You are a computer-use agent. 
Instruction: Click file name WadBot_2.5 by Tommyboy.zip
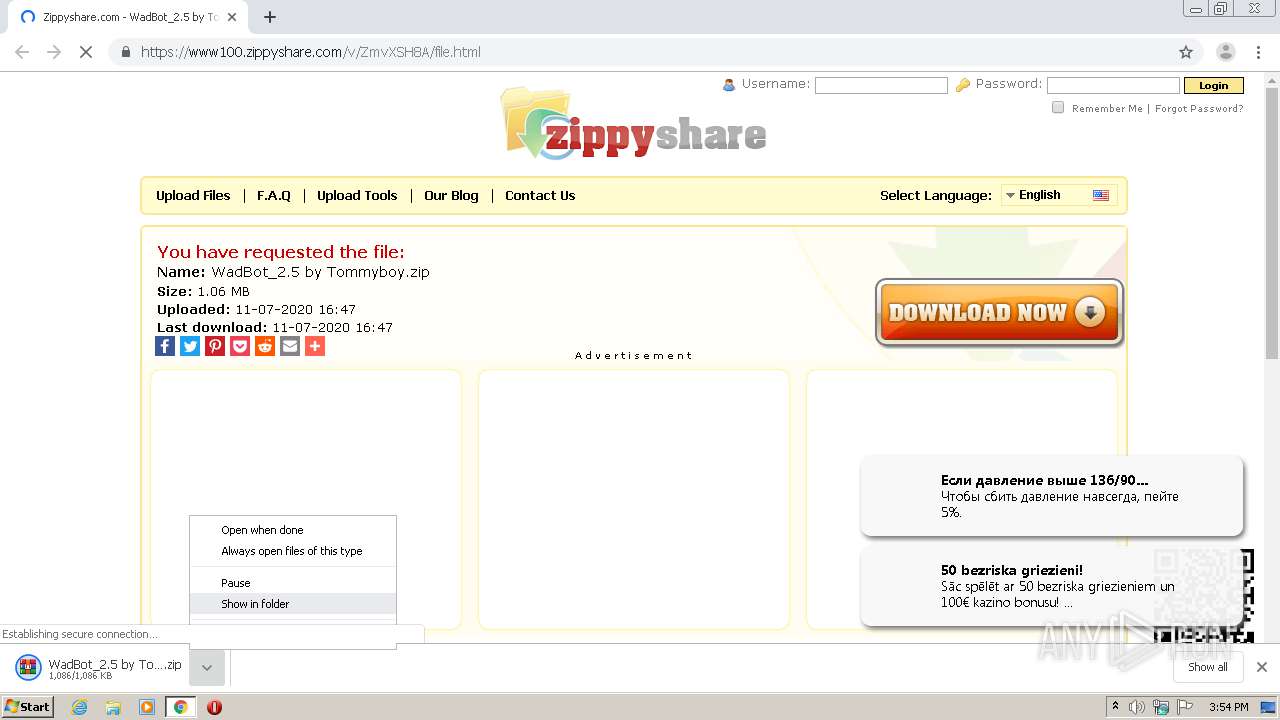[320, 272]
